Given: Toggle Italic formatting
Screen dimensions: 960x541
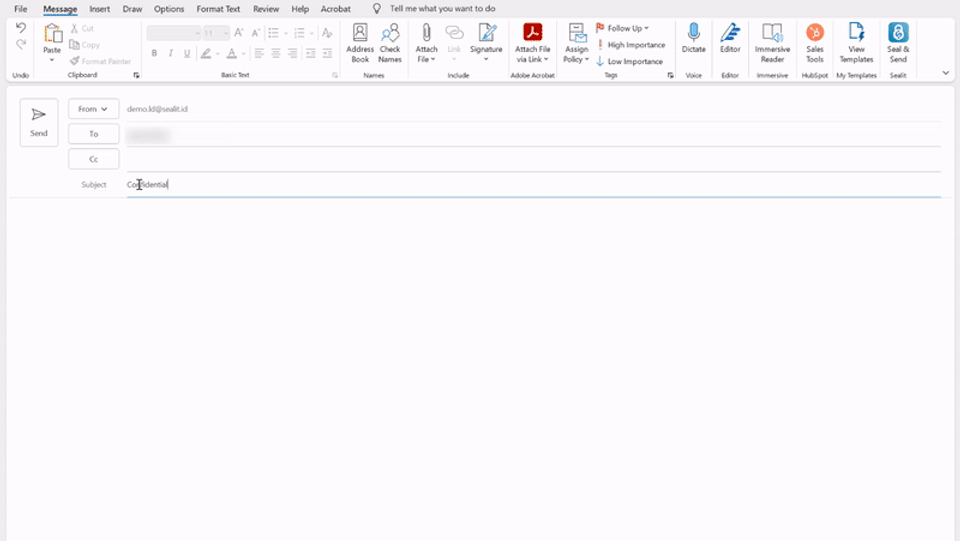Looking at the screenshot, I should pyautogui.click(x=171, y=53).
